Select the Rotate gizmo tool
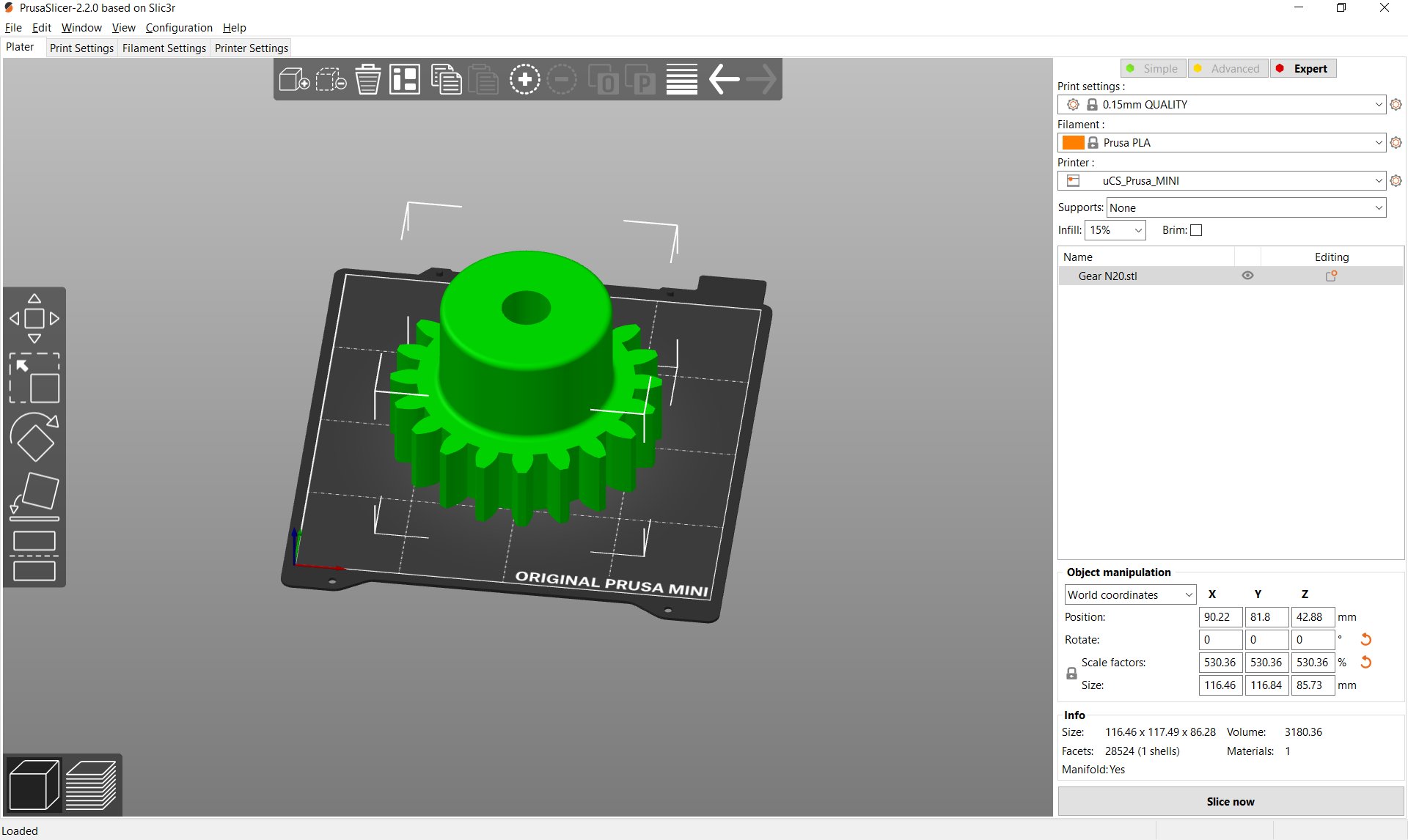The image size is (1408, 840). click(34, 437)
